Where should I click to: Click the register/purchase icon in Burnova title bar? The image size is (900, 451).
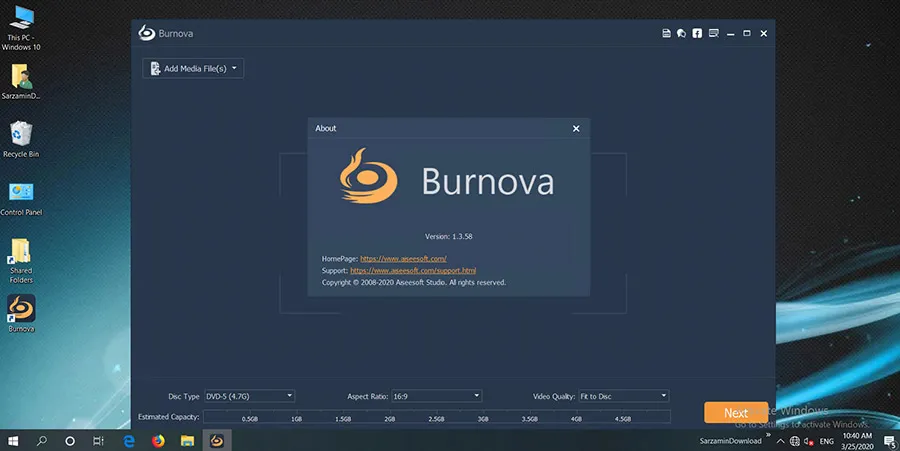666,33
